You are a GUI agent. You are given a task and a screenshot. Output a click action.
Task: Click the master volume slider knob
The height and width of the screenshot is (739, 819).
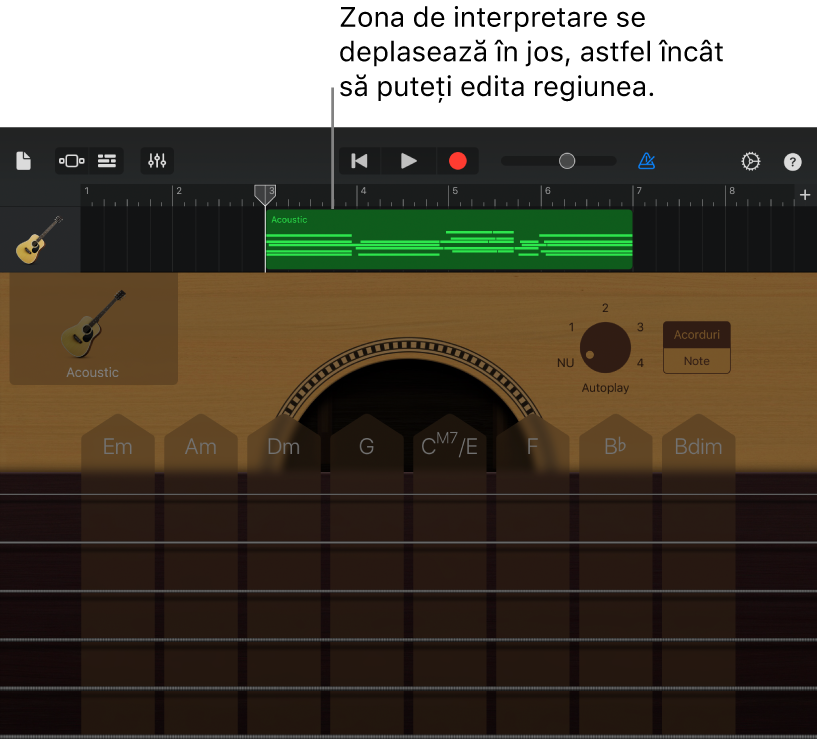click(567, 161)
